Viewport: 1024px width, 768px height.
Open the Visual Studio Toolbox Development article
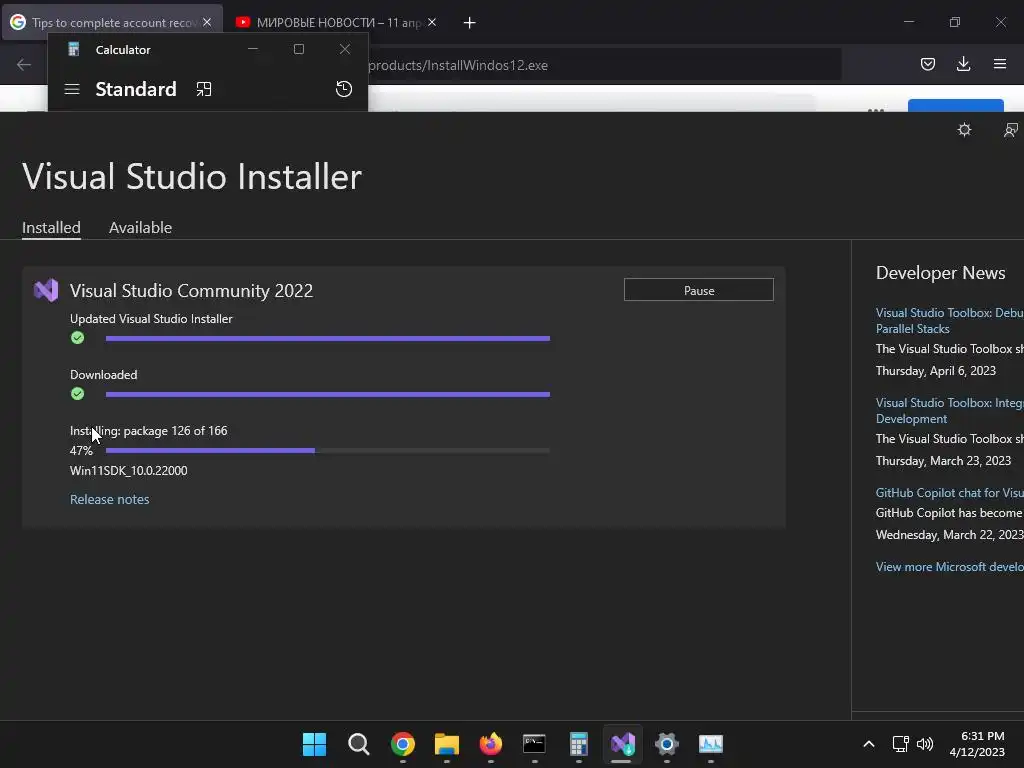click(x=950, y=411)
